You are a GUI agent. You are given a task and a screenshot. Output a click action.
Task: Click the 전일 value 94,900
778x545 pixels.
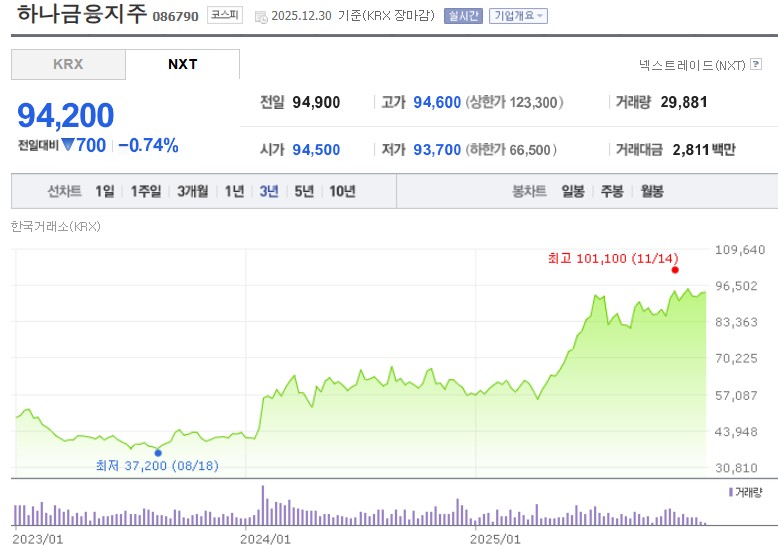(316, 102)
